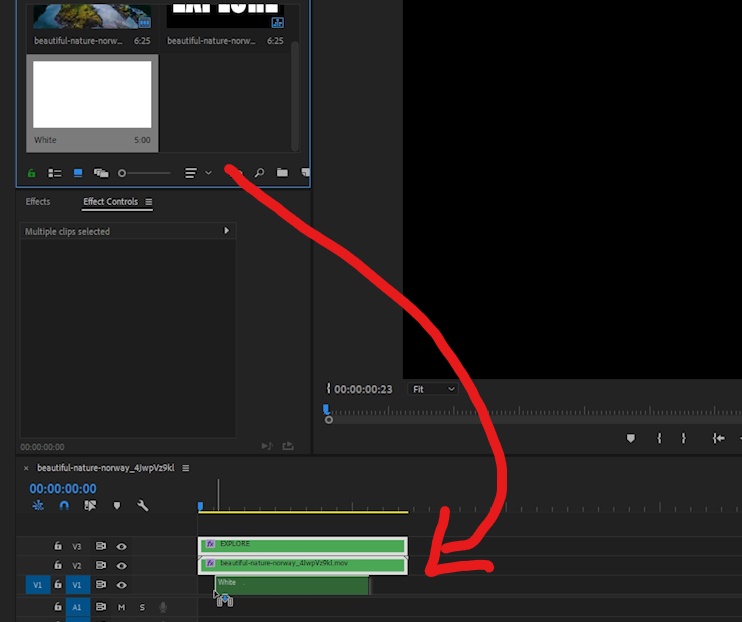Open the sequence panel menu icon
The image size is (742, 622).
(x=186, y=468)
